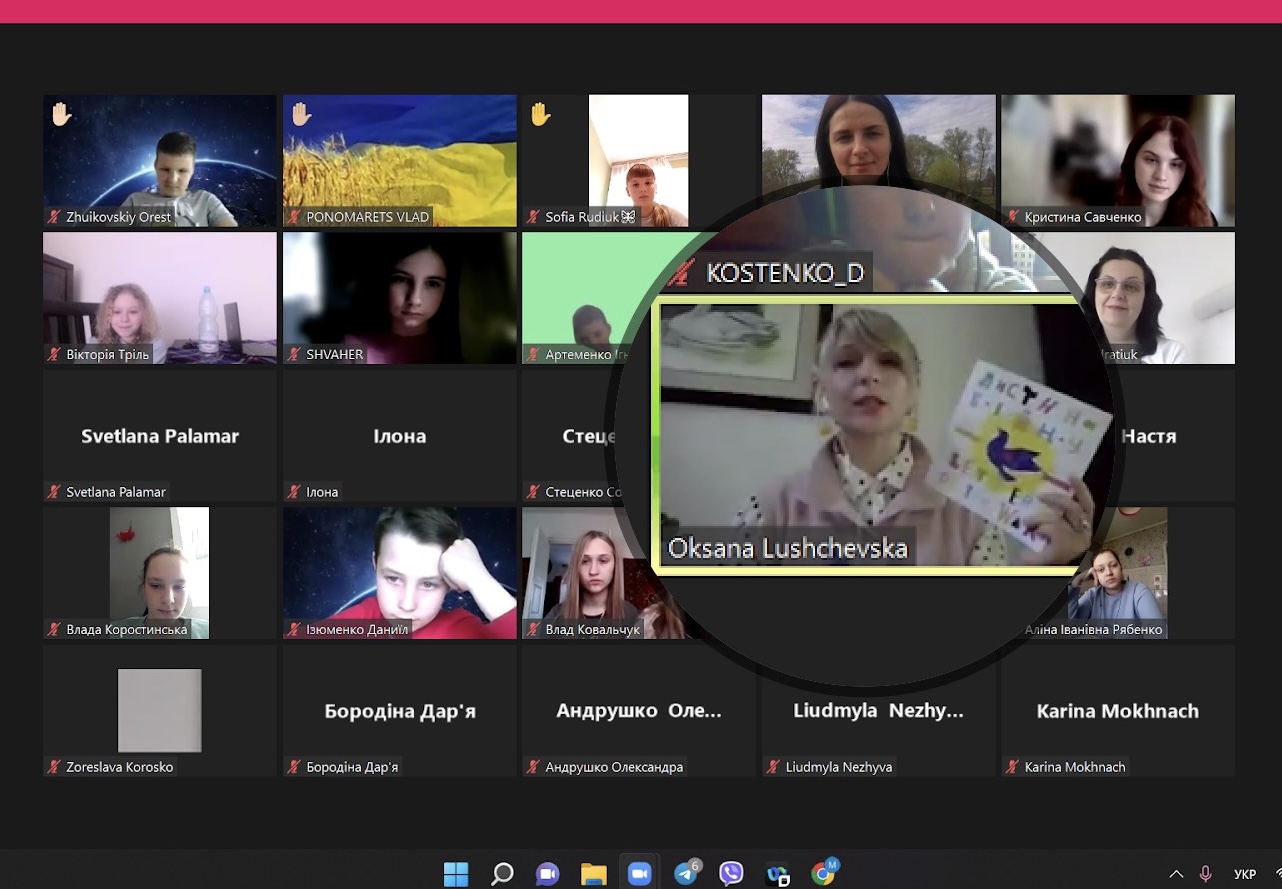This screenshot has height=889, width=1282.
Task: Click the Webex taskbar icon
Action: point(778,873)
